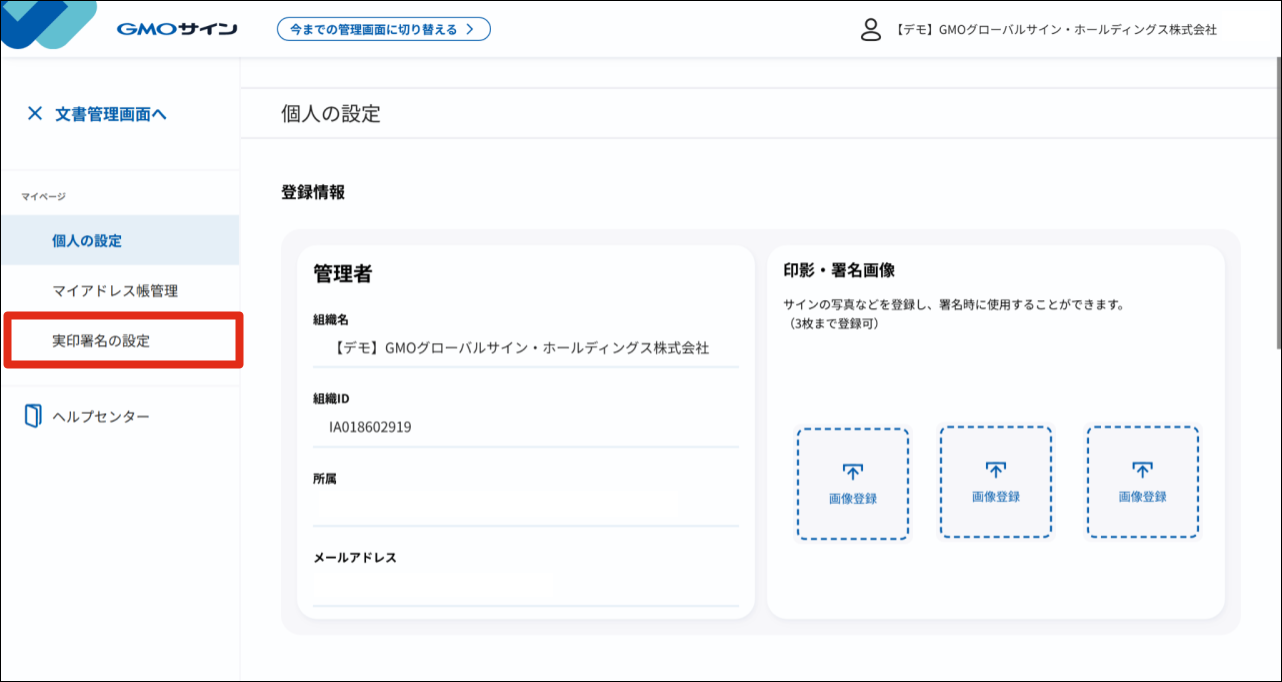This screenshot has height=682, width=1282.
Task: Select 個人の設定 in the sidebar
Action: [89, 240]
